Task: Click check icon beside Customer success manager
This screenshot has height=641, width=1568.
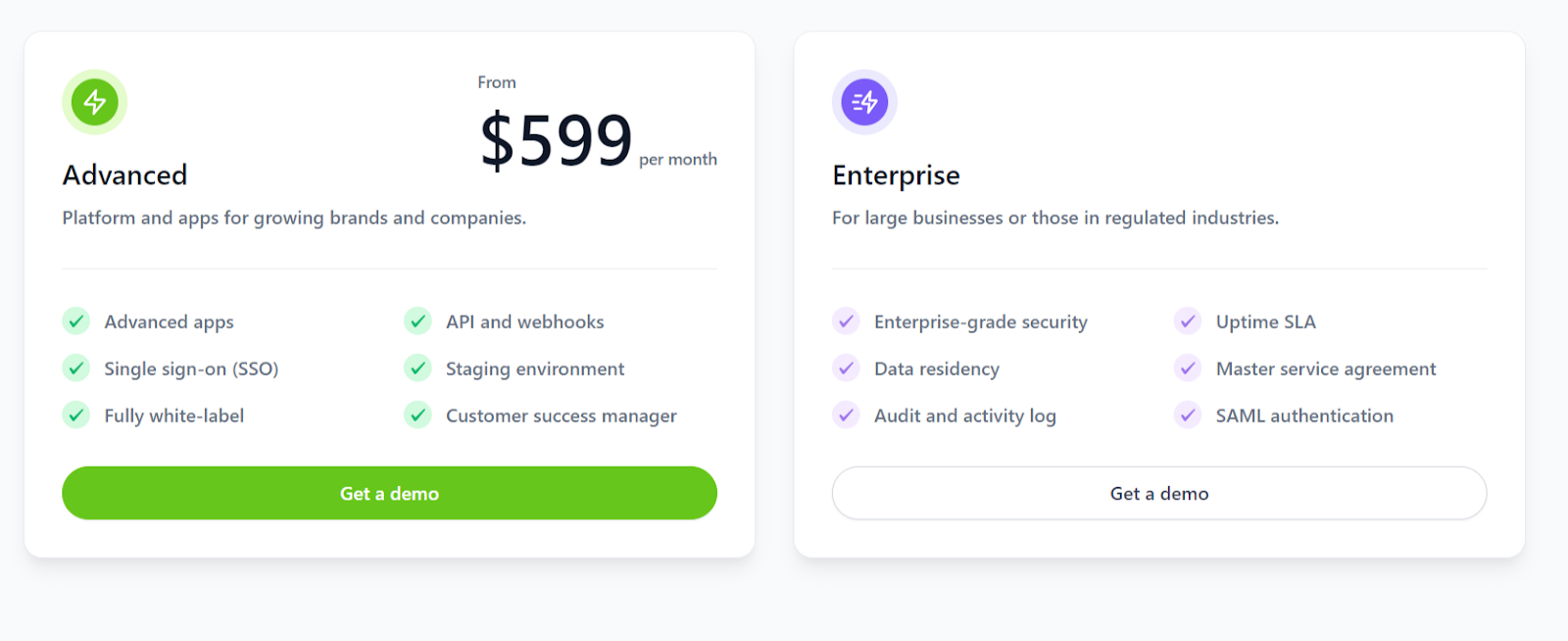Action: (x=418, y=415)
